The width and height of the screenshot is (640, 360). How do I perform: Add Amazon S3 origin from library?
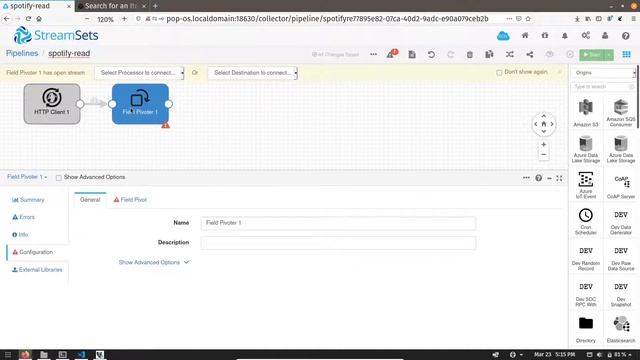pyautogui.click(x=586, y=113)
